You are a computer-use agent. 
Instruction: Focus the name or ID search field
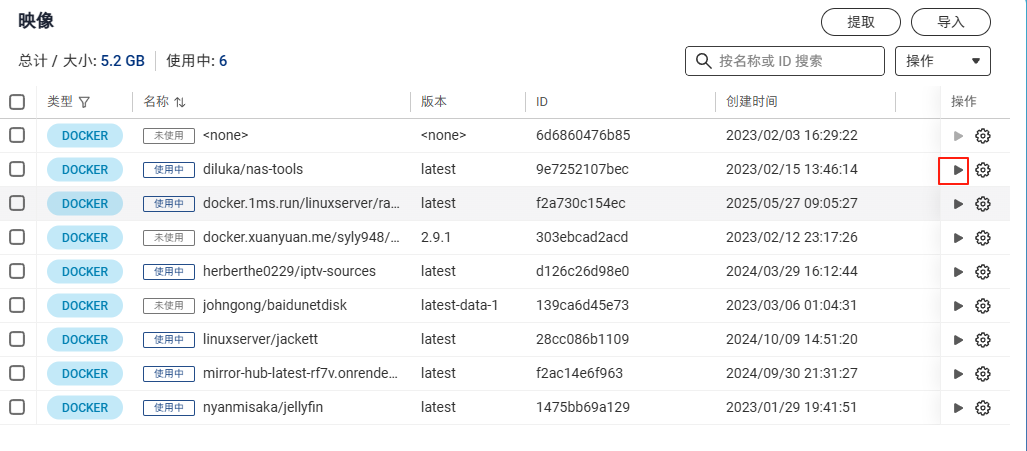[x=785, y=61]
